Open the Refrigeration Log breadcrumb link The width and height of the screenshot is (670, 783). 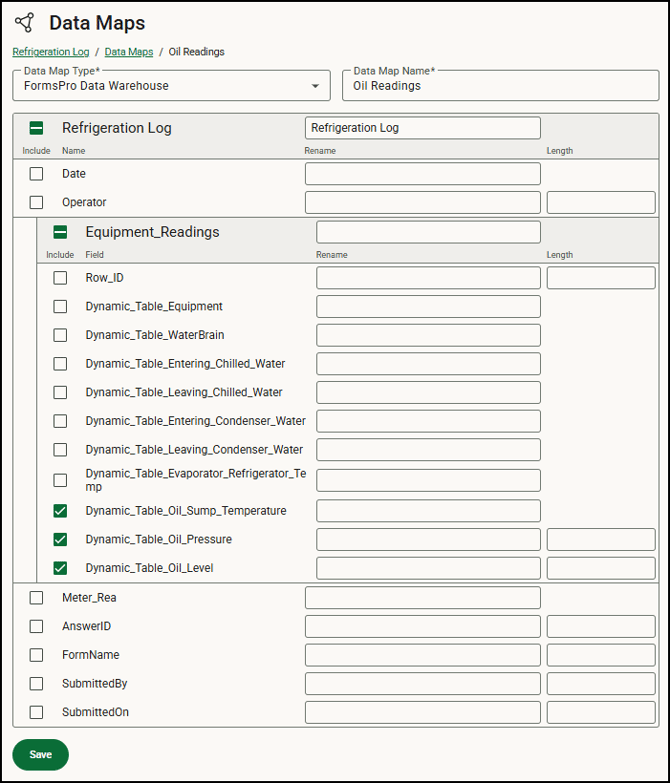[x=51, y=52]
